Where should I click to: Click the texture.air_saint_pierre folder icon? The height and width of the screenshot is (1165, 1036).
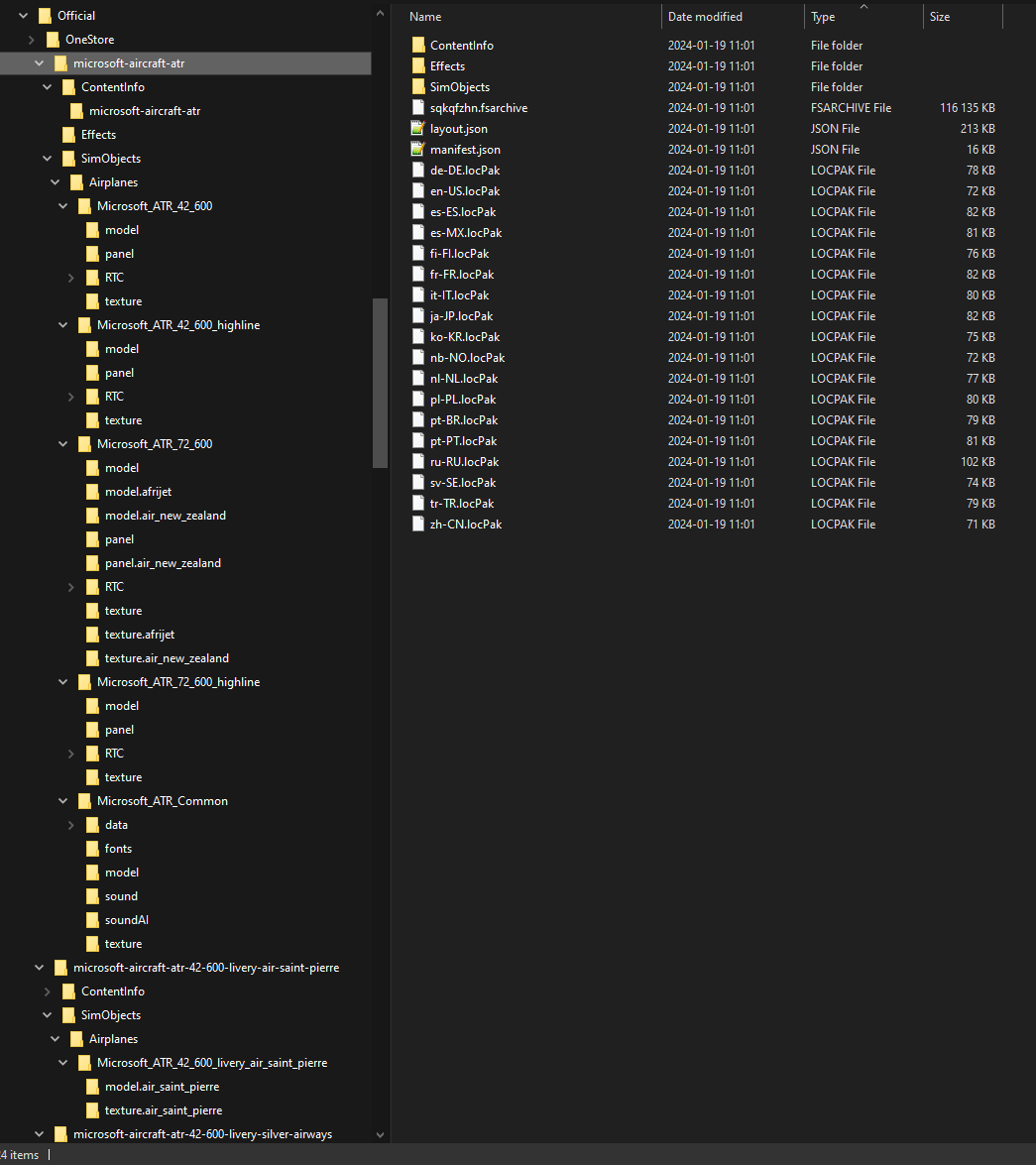[x=92, y=1110]
